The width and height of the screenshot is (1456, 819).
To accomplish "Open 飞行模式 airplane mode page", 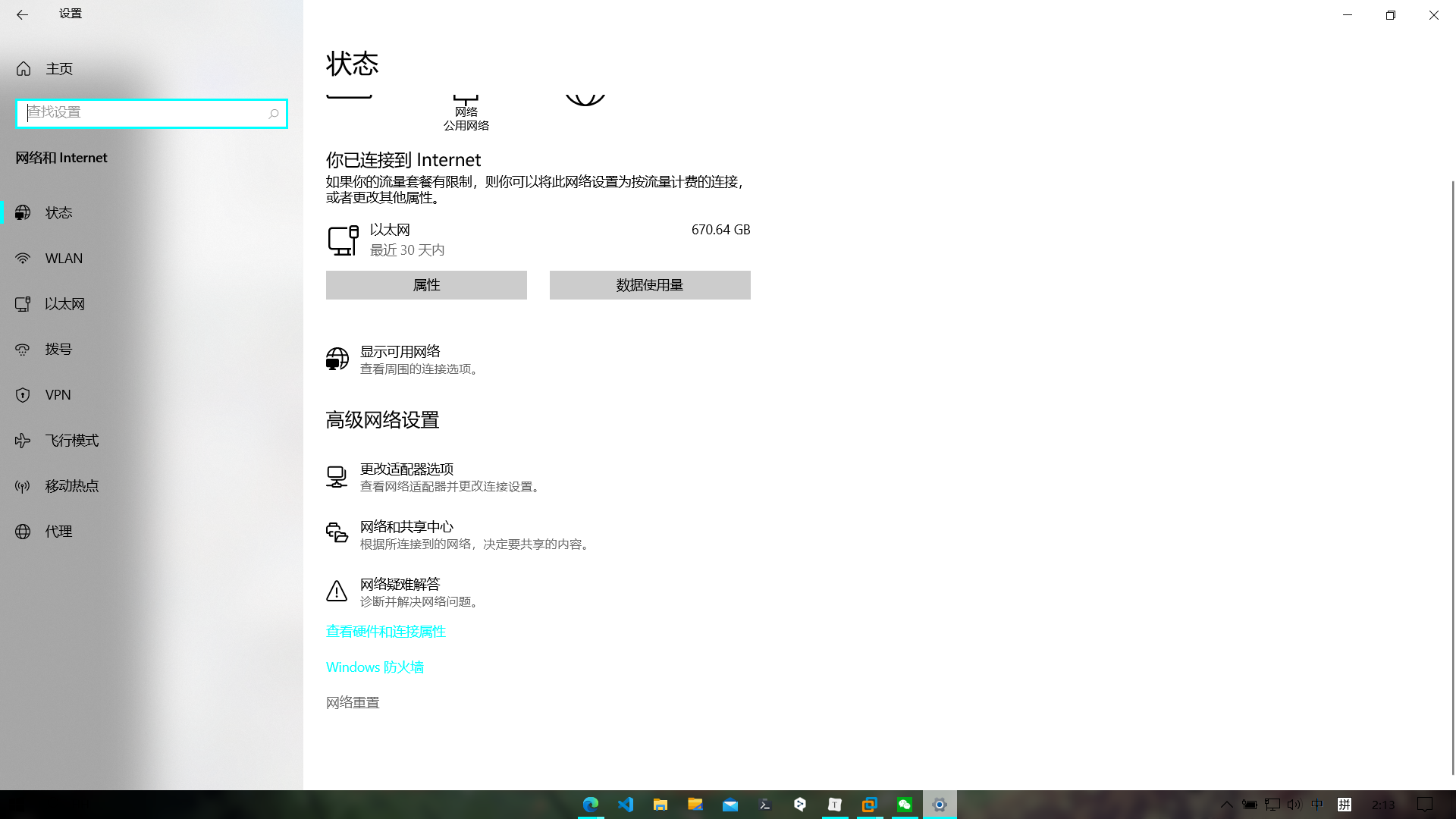I will [x=72, y=441].
